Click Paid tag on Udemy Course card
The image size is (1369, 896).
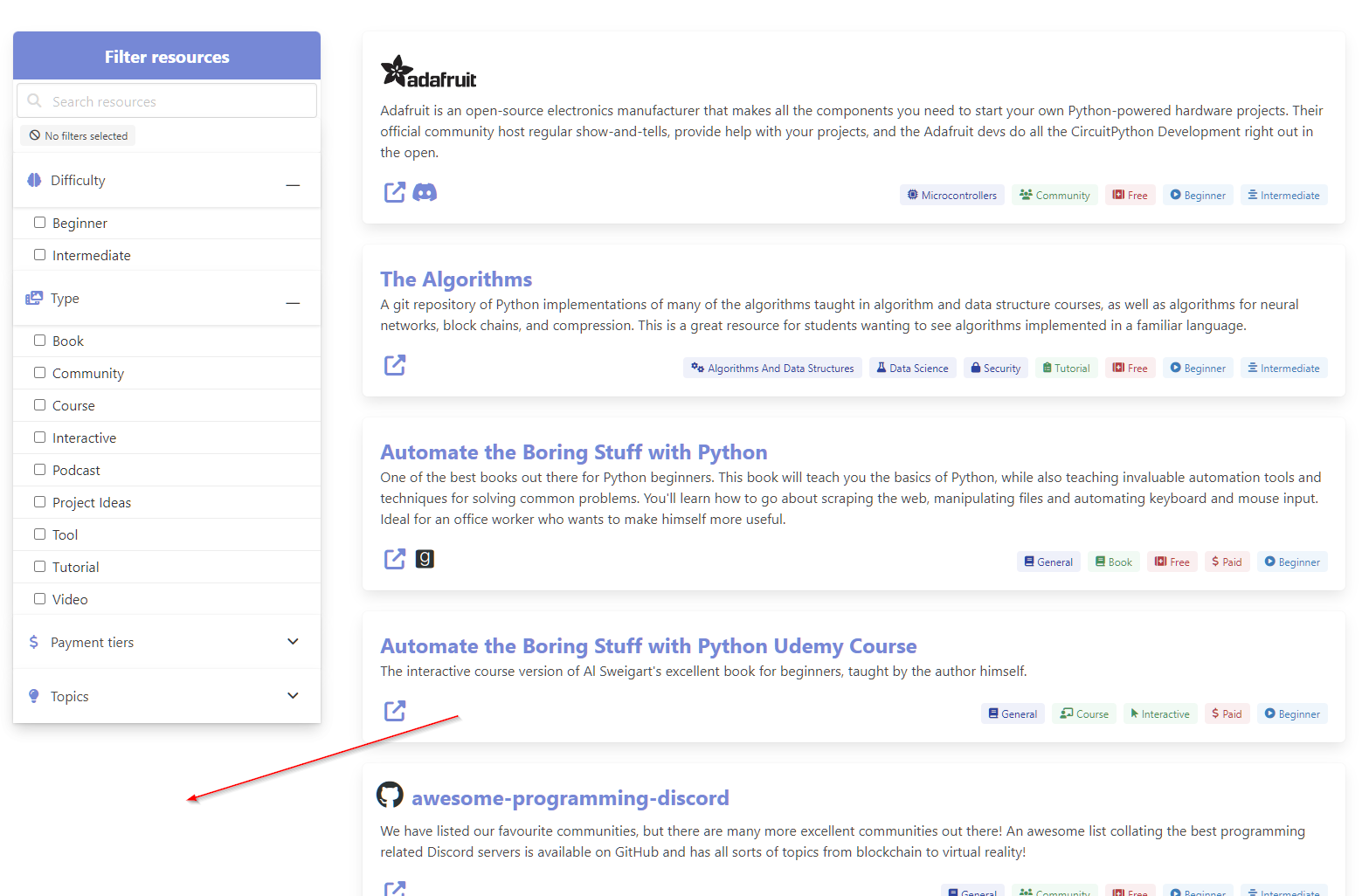[1227, 713]
